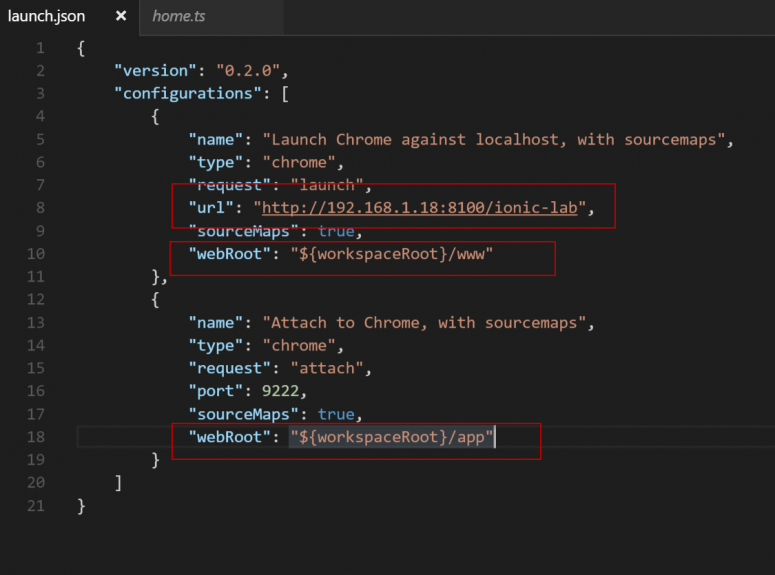Click the sourceMaps true value on line 9
This screenshot has width=775, height=575.
335,231
